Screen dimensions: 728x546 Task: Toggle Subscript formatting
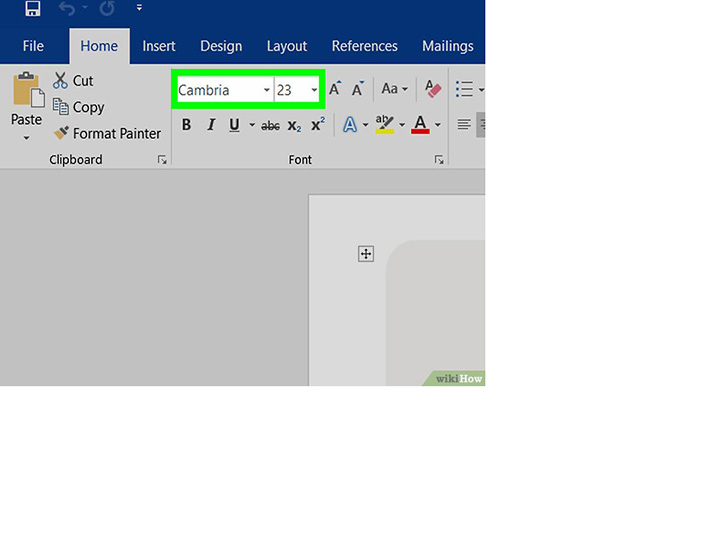pyautogui.click(x=294, y=125)
